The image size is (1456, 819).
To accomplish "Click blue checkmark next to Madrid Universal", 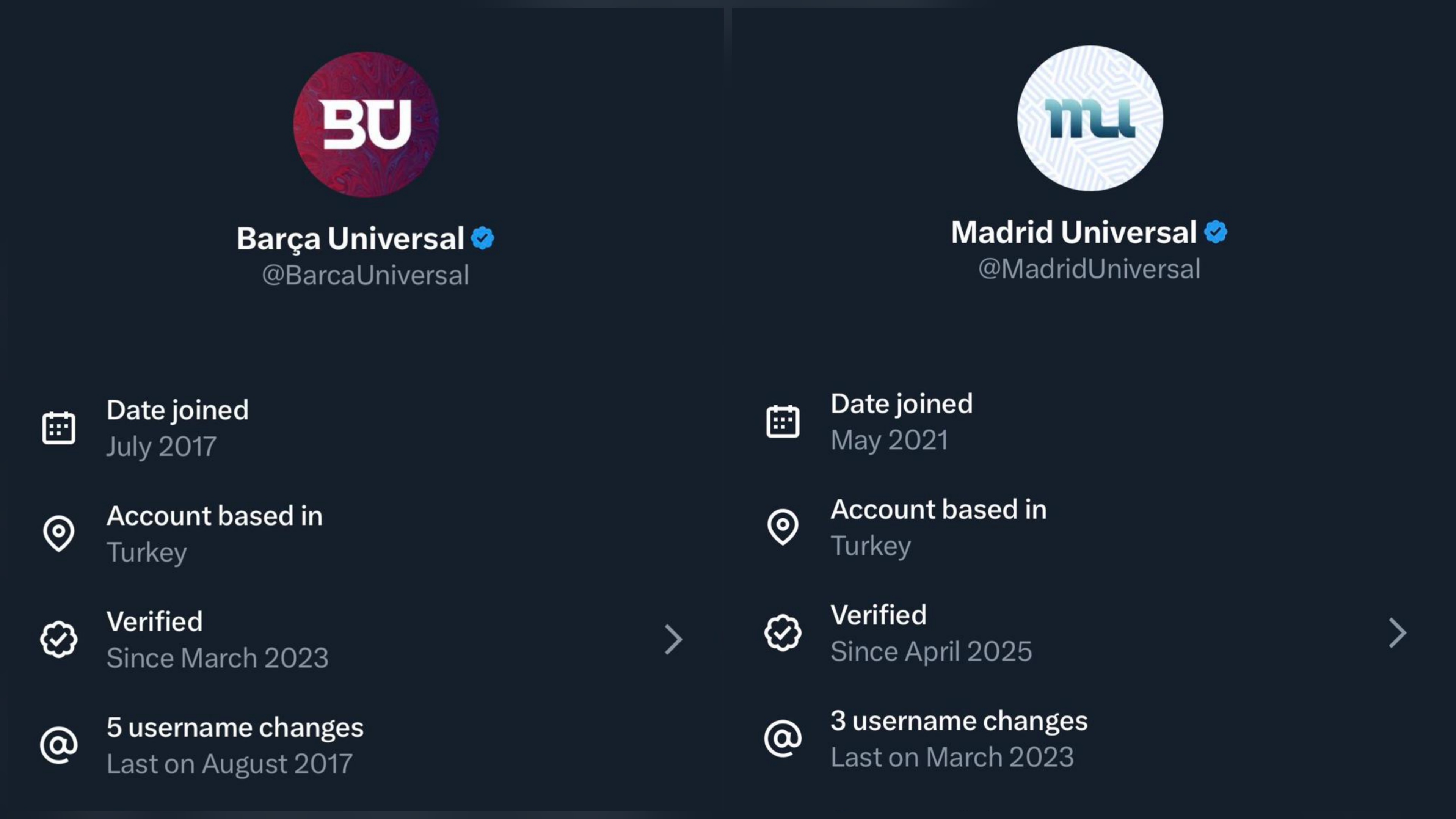I will point(1215,232).
